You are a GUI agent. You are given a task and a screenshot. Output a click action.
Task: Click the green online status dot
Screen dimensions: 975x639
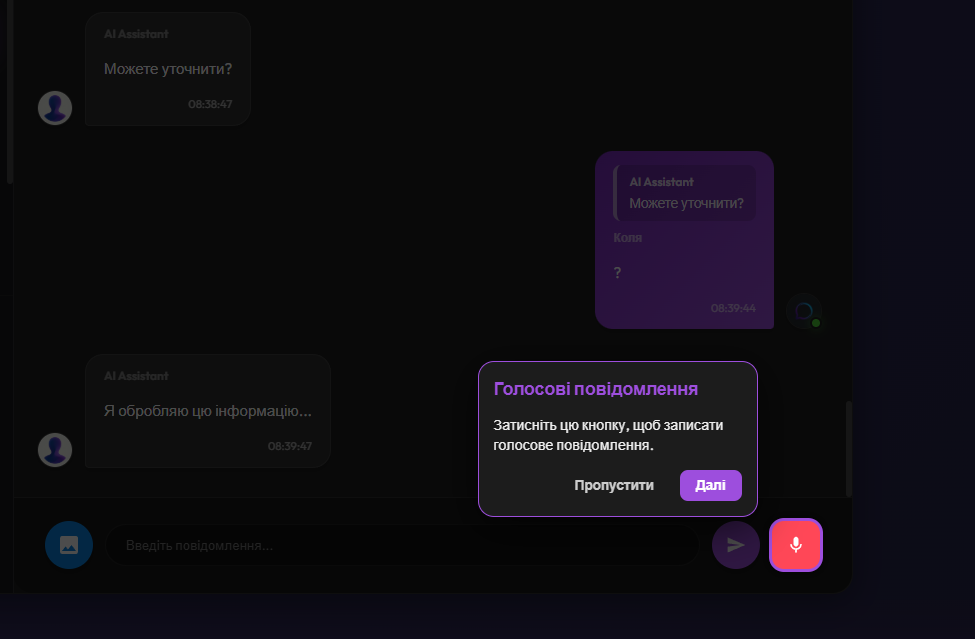click(x=816, y=323)
